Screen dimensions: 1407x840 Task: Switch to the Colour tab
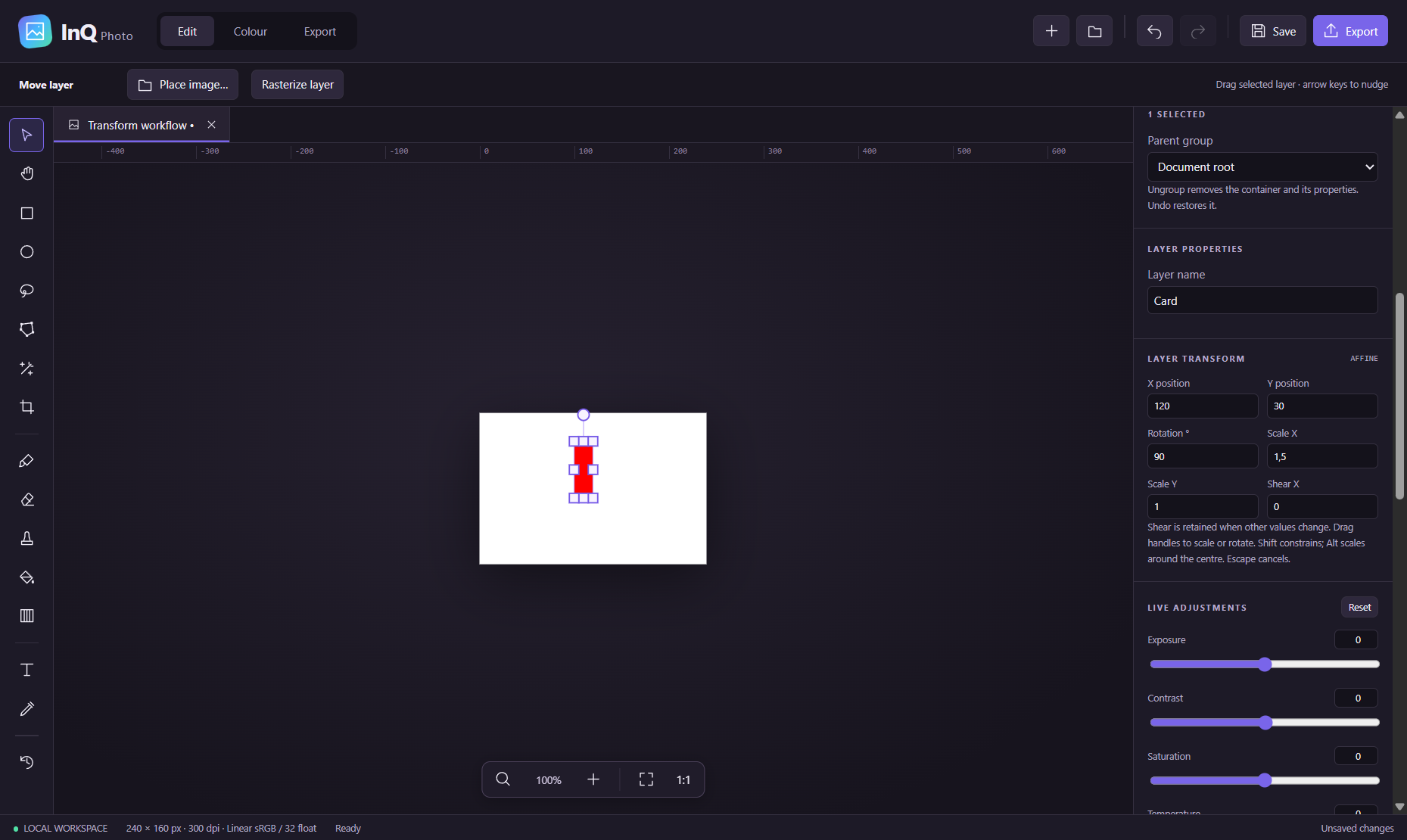(251, 31)
